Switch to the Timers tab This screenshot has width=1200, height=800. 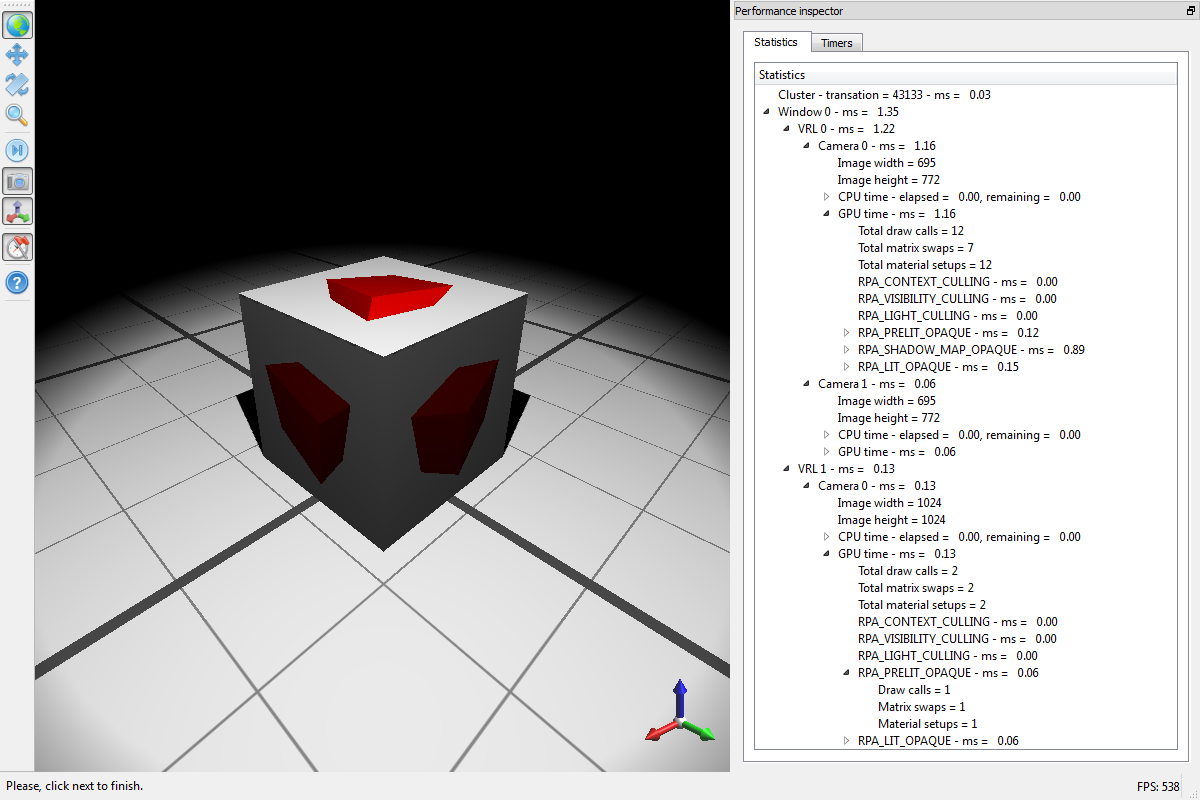pyautogui.click(x=836, y=43)
